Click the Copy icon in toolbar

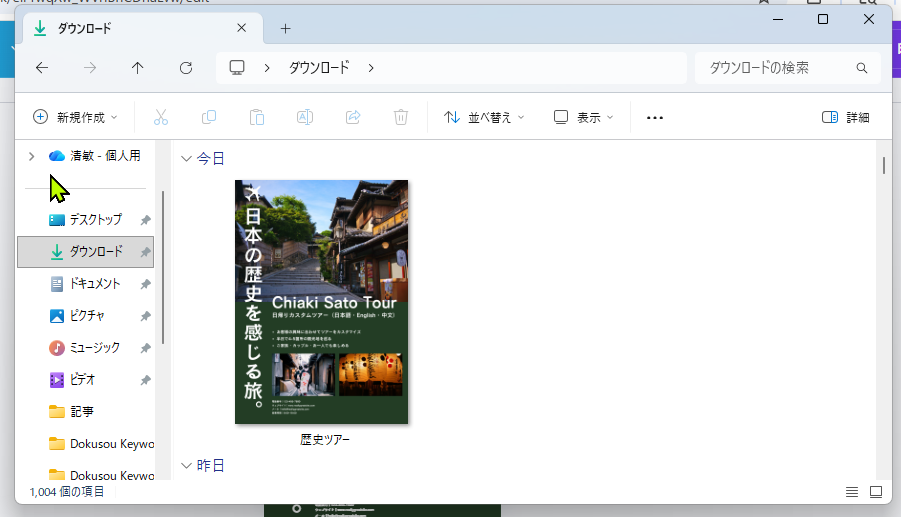[x=209, y=117]
